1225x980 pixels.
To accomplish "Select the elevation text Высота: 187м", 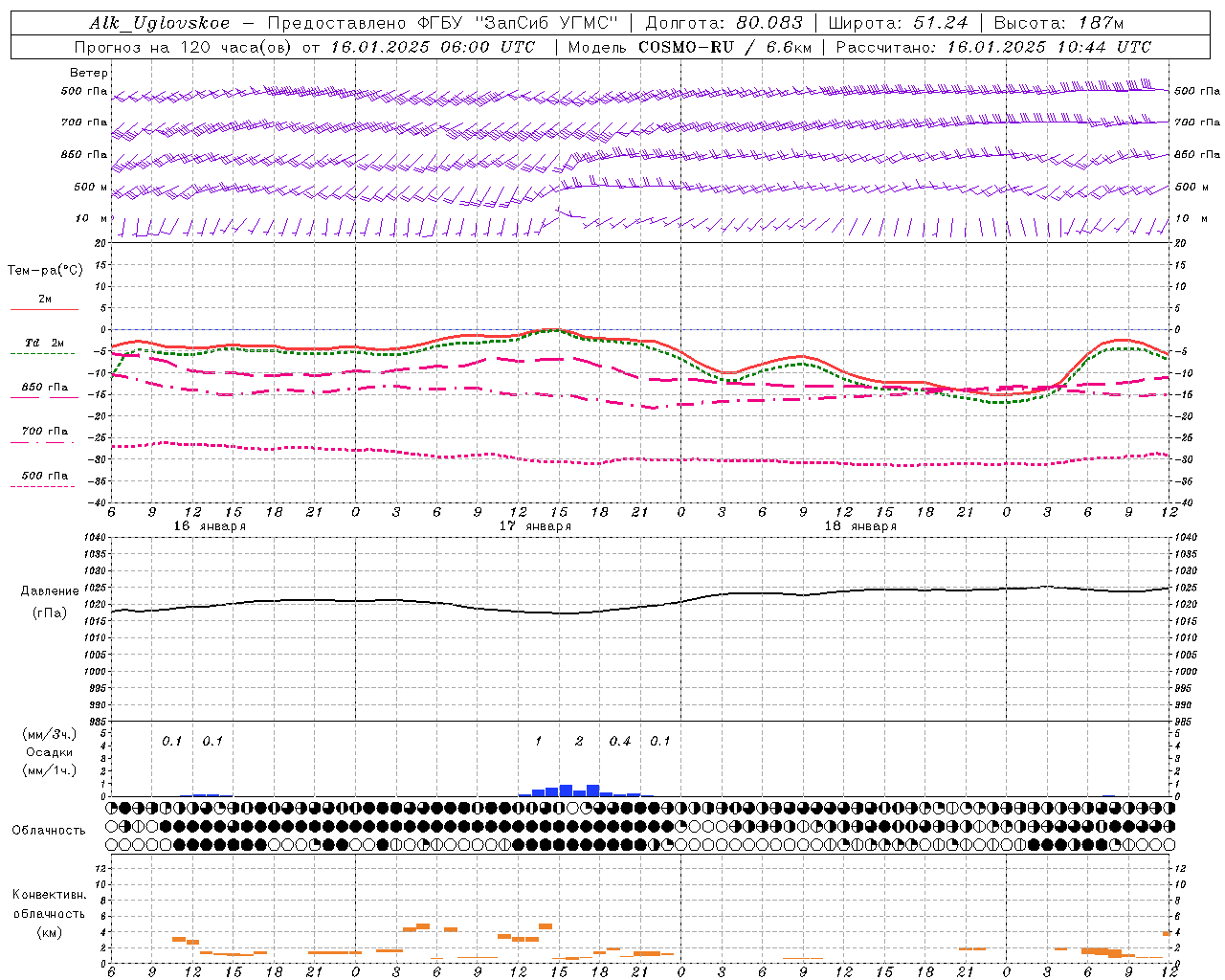I will tap(1058, 23).
